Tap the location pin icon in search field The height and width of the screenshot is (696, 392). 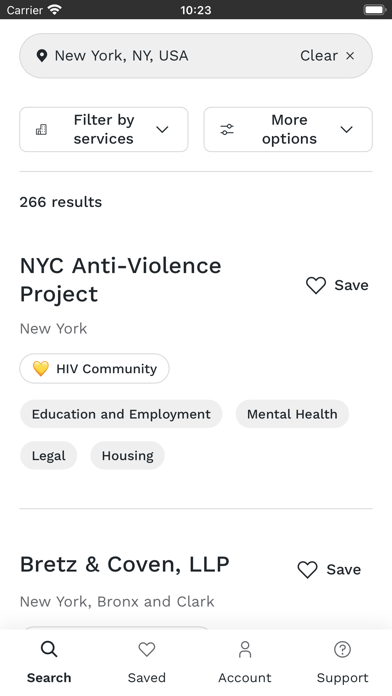click(42, 56)
